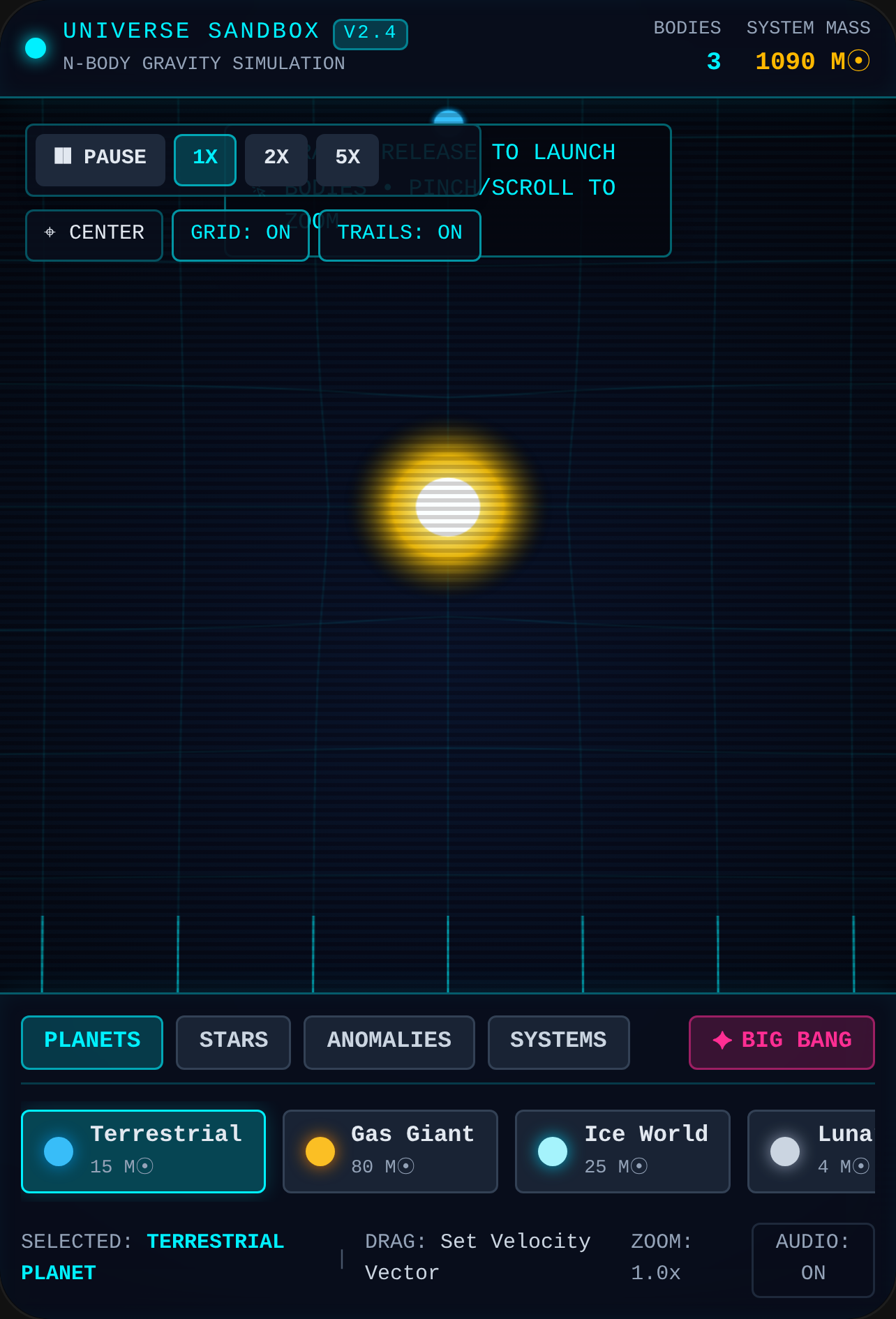The height and width of the screenshot is (1319, 896).
Task: Click the system mass value 1090 M☉
Action: 813,61
